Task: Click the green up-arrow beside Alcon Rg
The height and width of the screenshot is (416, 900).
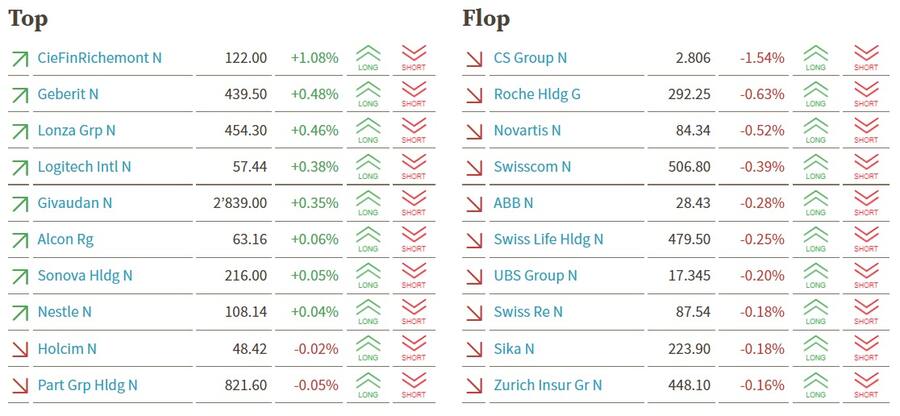Action: 19,240
